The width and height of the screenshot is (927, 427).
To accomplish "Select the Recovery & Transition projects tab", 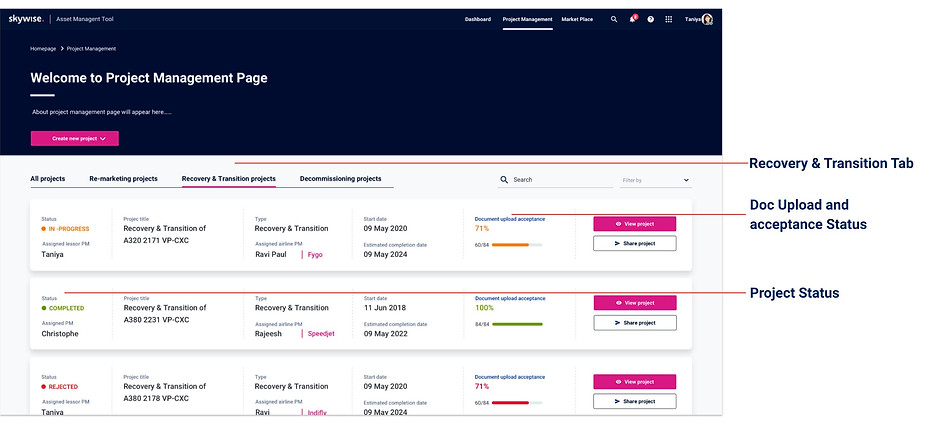I will [229, 179].
